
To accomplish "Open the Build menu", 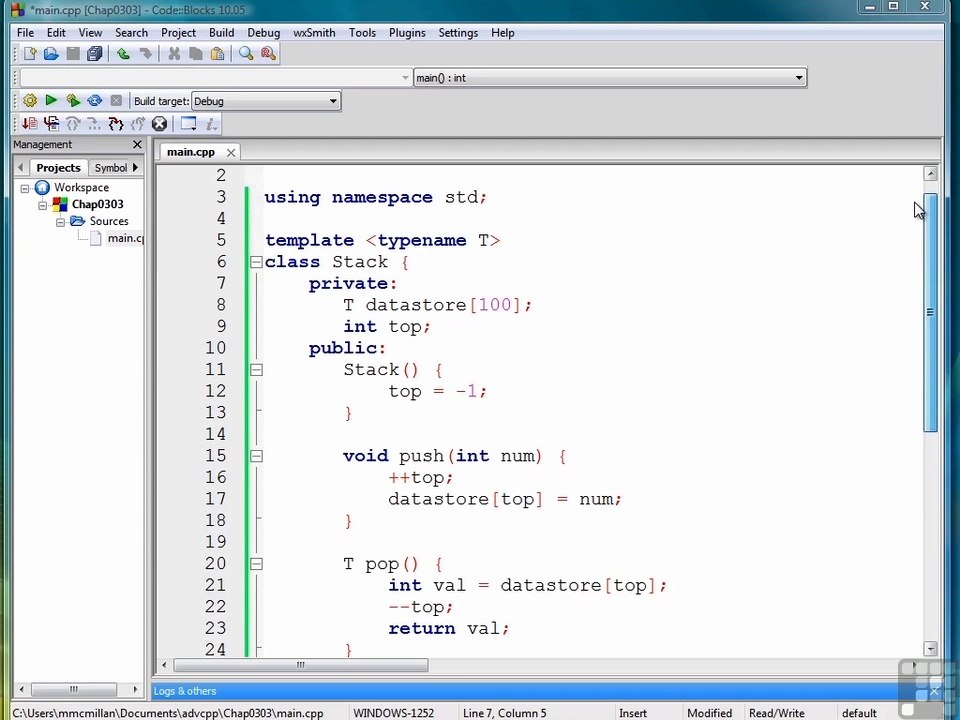I will [x=221, y=32].
